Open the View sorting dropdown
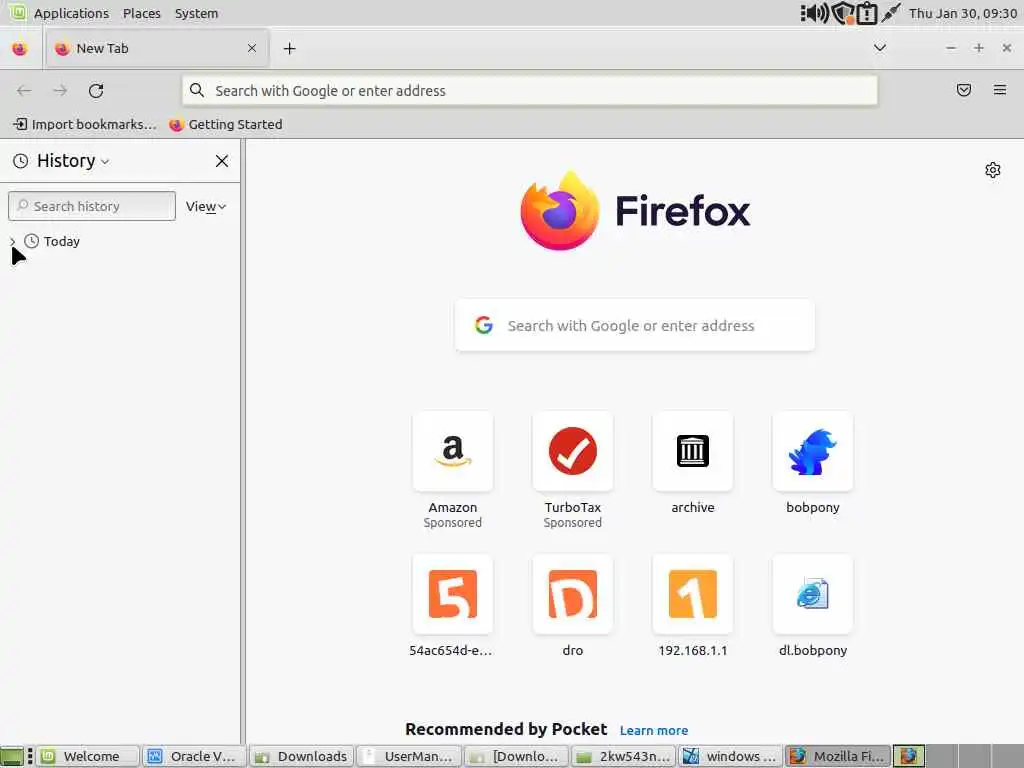 205,206
